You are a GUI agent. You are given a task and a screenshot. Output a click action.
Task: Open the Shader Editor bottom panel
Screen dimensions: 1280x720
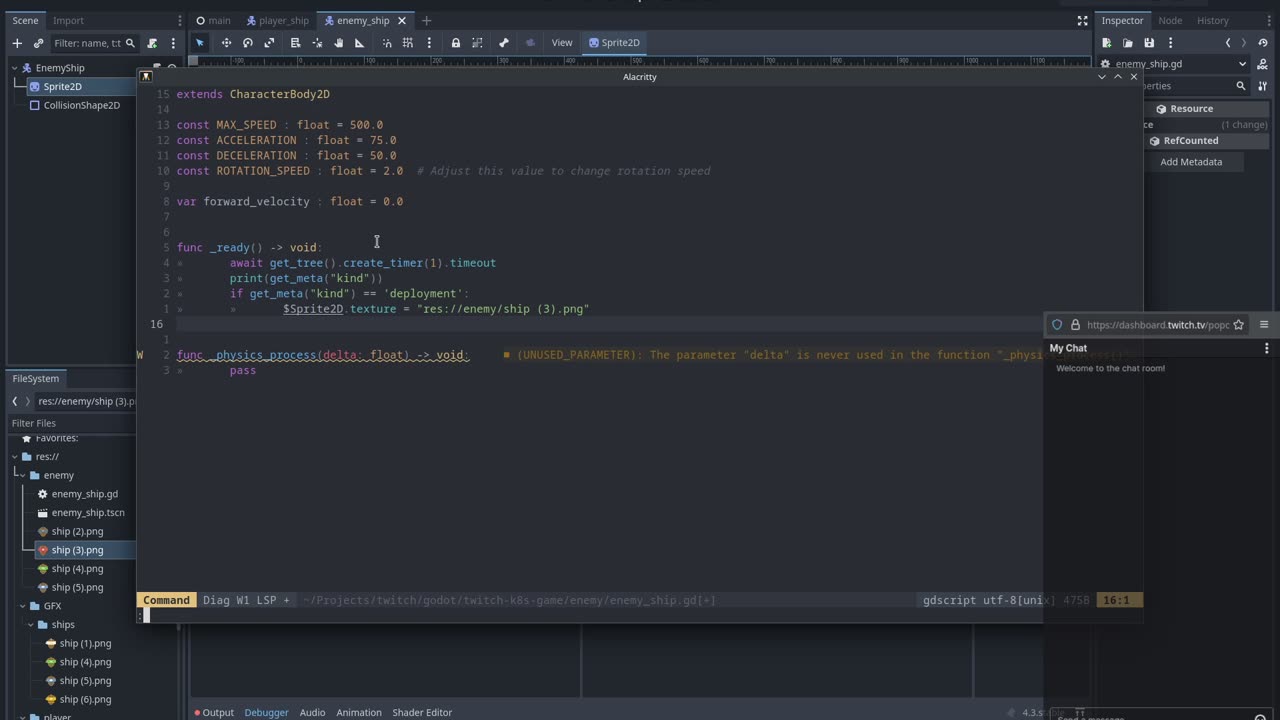(422, 712)
